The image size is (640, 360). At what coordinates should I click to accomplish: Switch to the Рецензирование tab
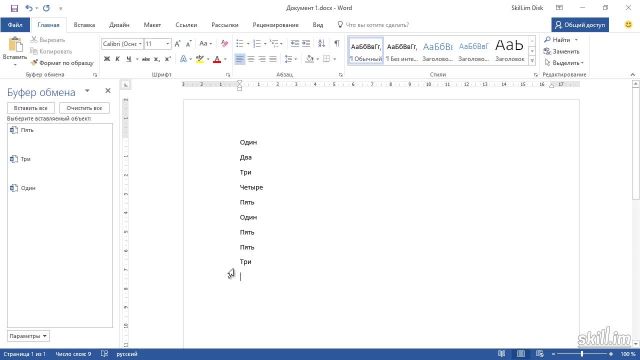pos(276,25)
